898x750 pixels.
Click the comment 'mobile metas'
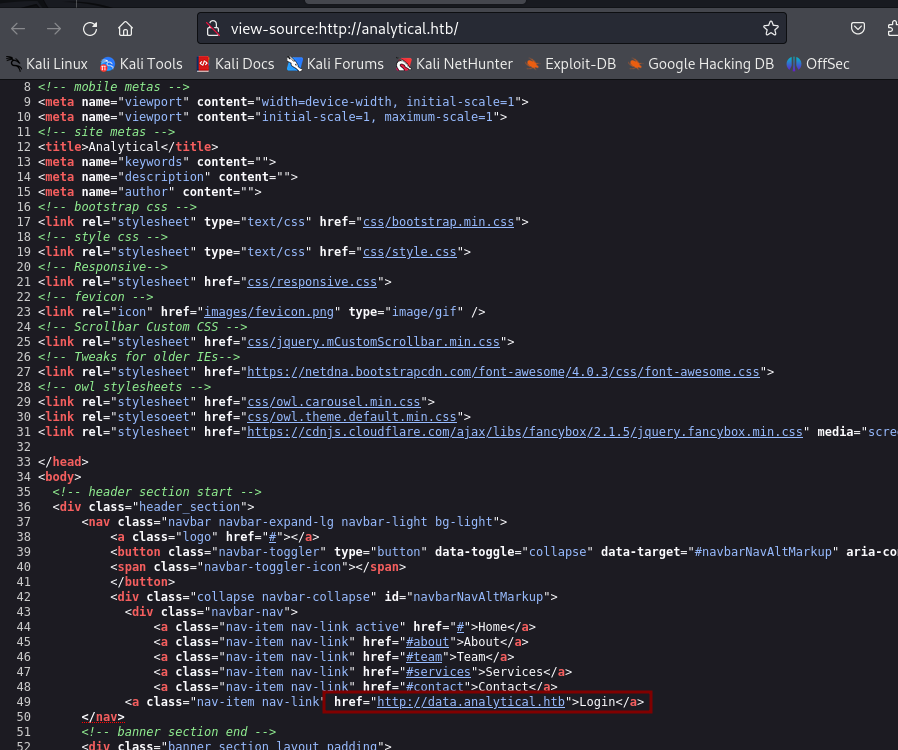coord(113,87)
